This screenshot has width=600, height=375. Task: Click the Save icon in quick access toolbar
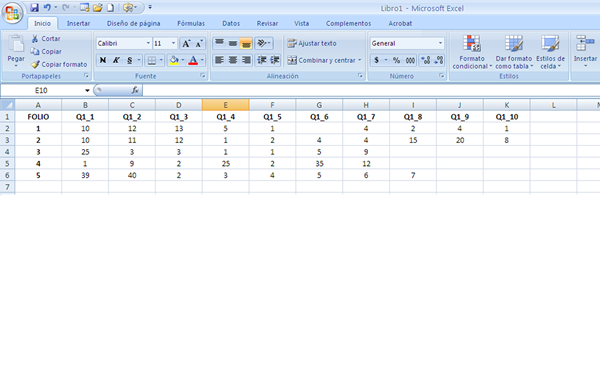[x=34, y=8]
